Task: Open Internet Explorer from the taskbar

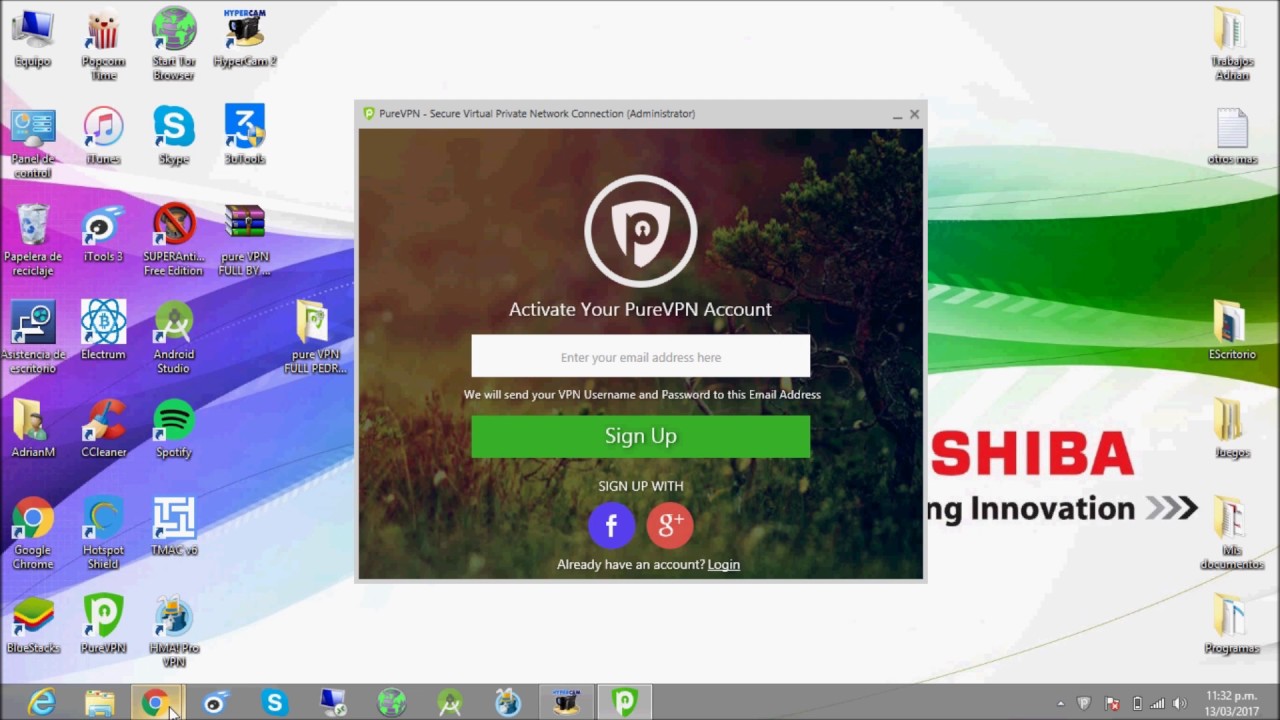Action: point(41,703)
